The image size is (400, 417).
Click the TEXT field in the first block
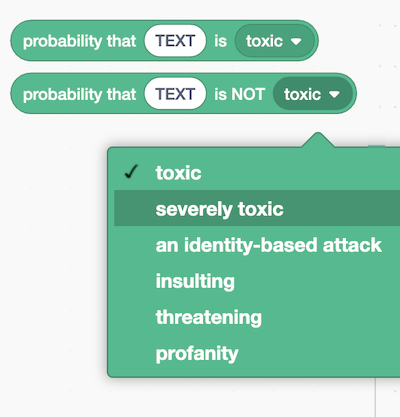tap(175, 41)
